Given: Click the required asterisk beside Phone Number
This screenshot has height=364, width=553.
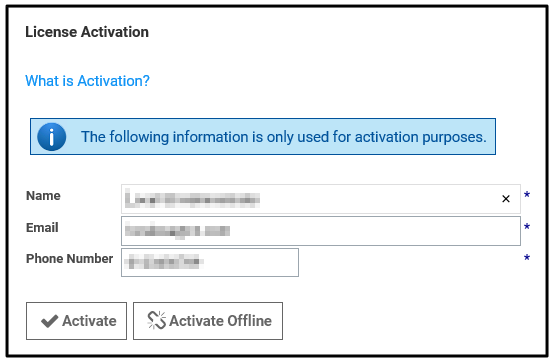Looking at the screenshot, I should tap(527, 257).
